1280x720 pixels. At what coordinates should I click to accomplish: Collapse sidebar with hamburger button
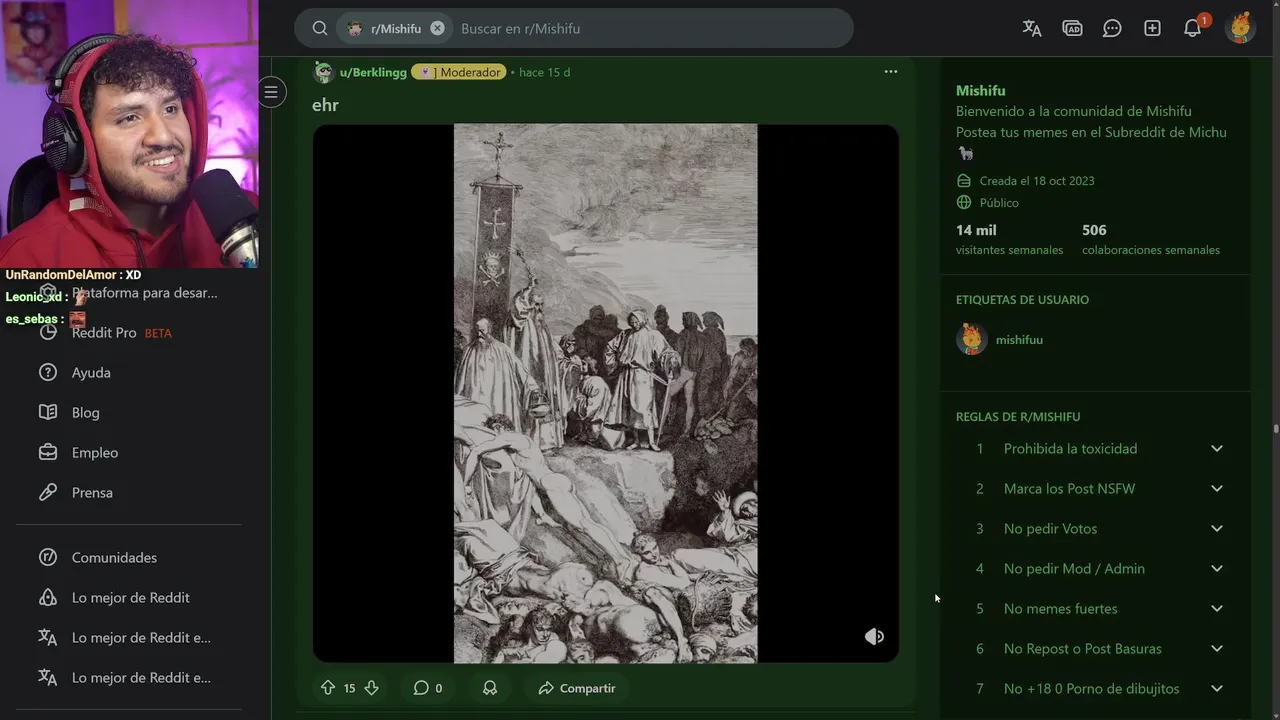[x=271, y=92]
